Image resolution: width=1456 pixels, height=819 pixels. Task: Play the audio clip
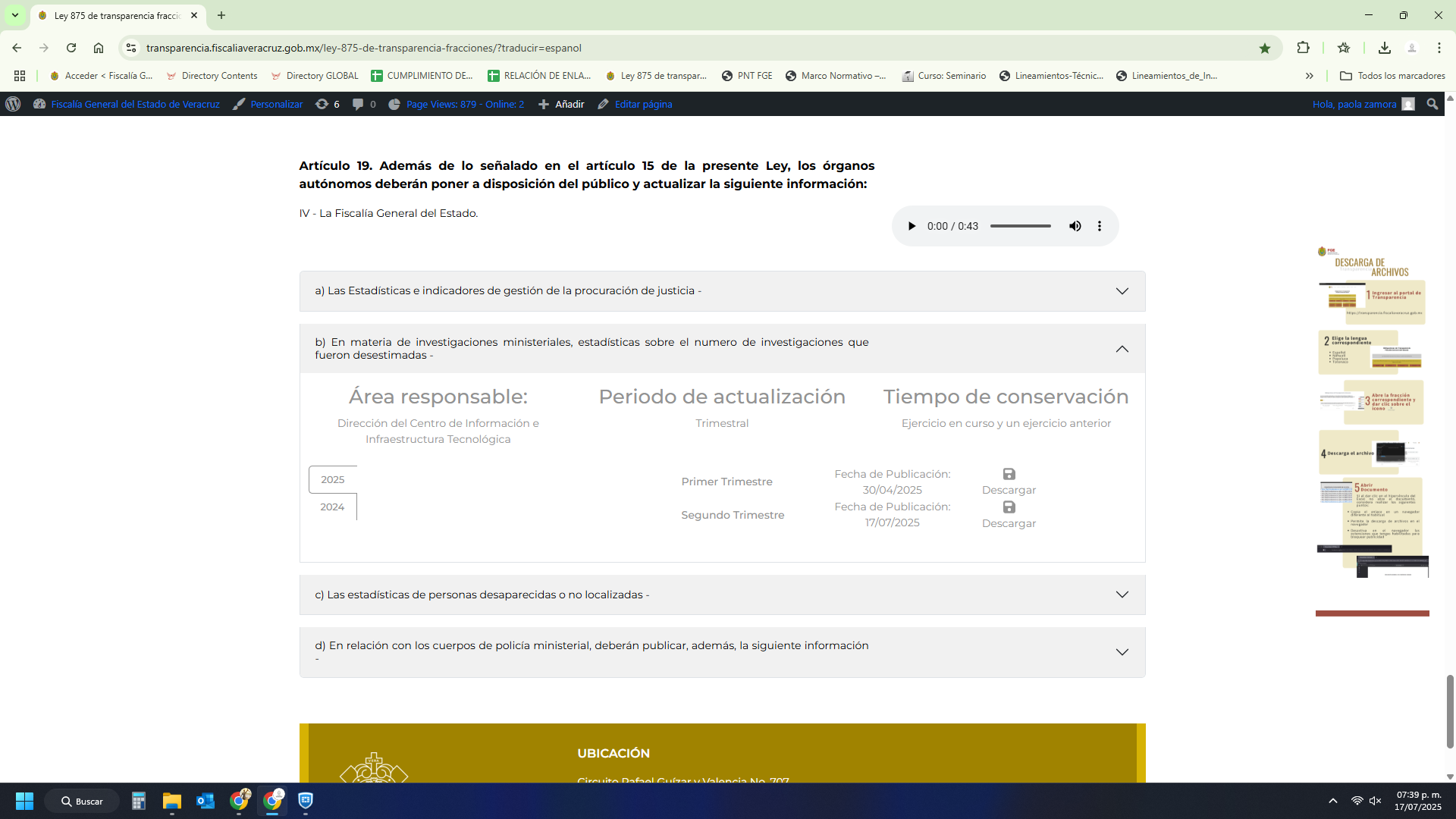[x=912, y=226]
